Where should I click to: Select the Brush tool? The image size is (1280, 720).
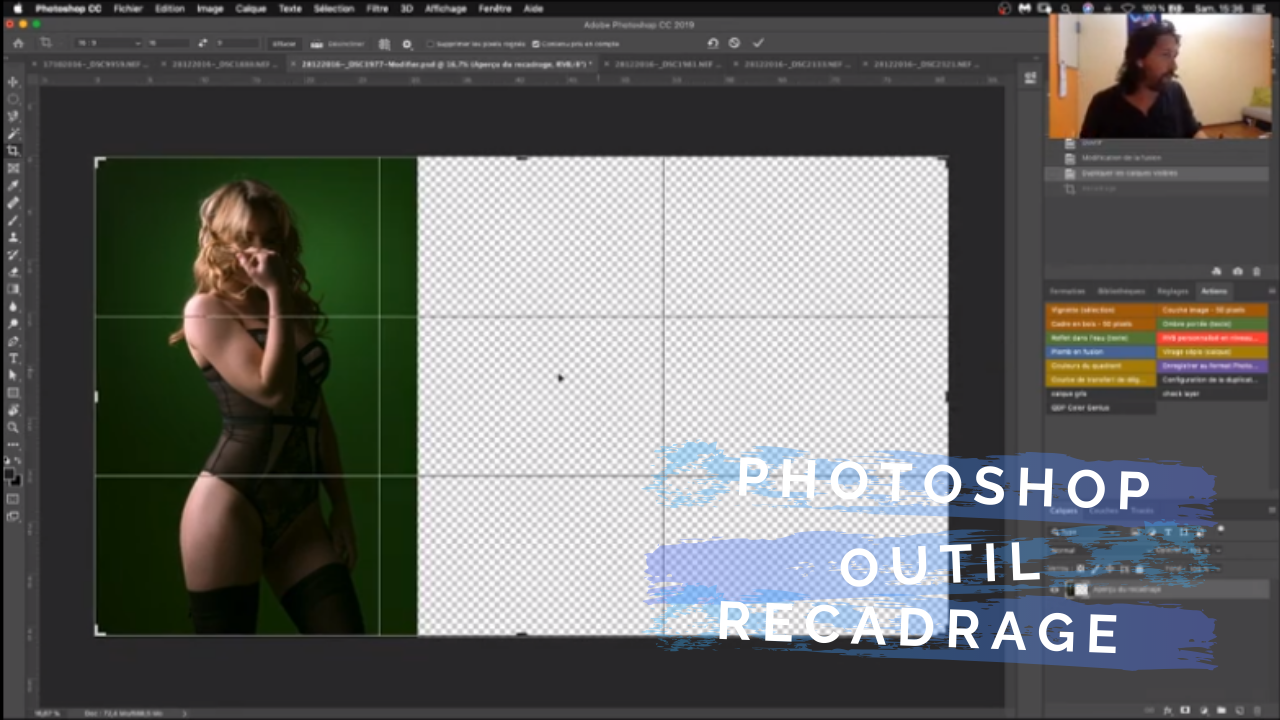[x=13, y=220]
